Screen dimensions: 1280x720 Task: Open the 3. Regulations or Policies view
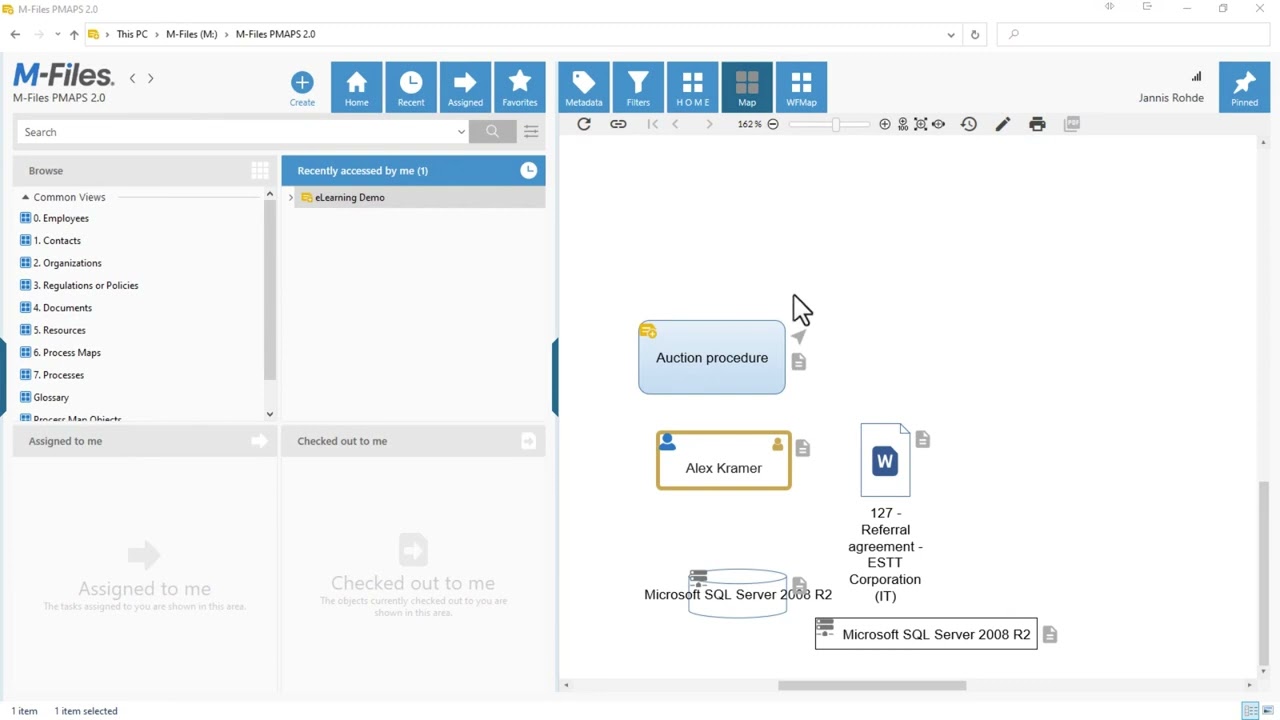click(86, 285)
